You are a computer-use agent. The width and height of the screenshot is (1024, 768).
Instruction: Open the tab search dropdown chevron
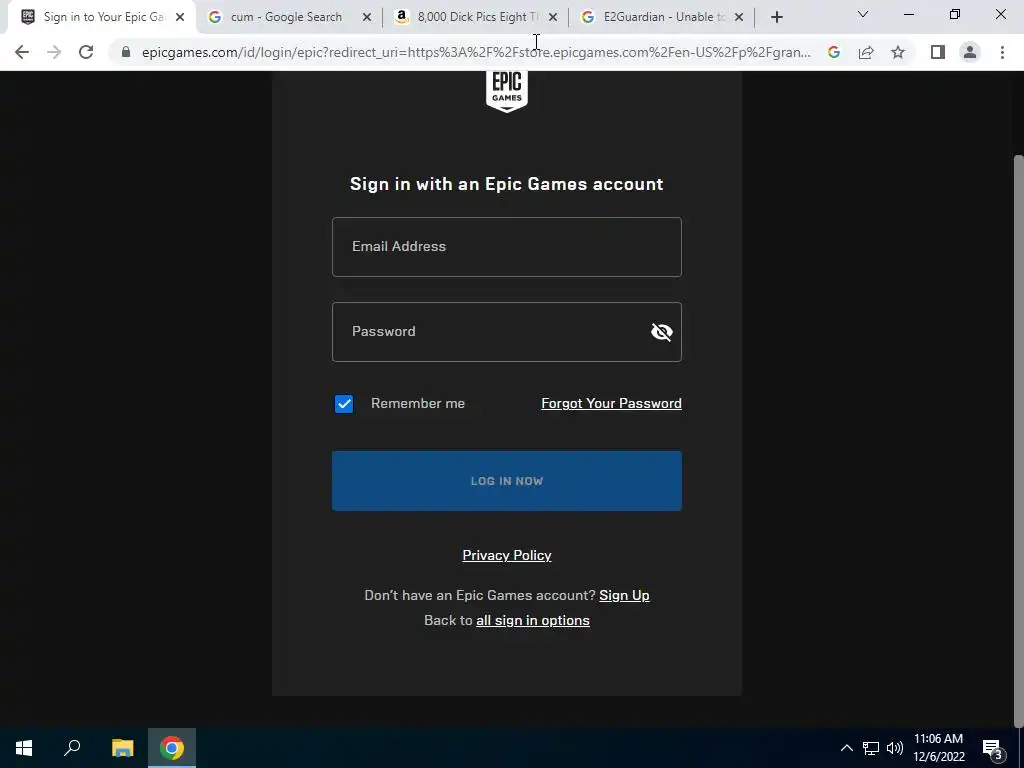tap(863, 14)
